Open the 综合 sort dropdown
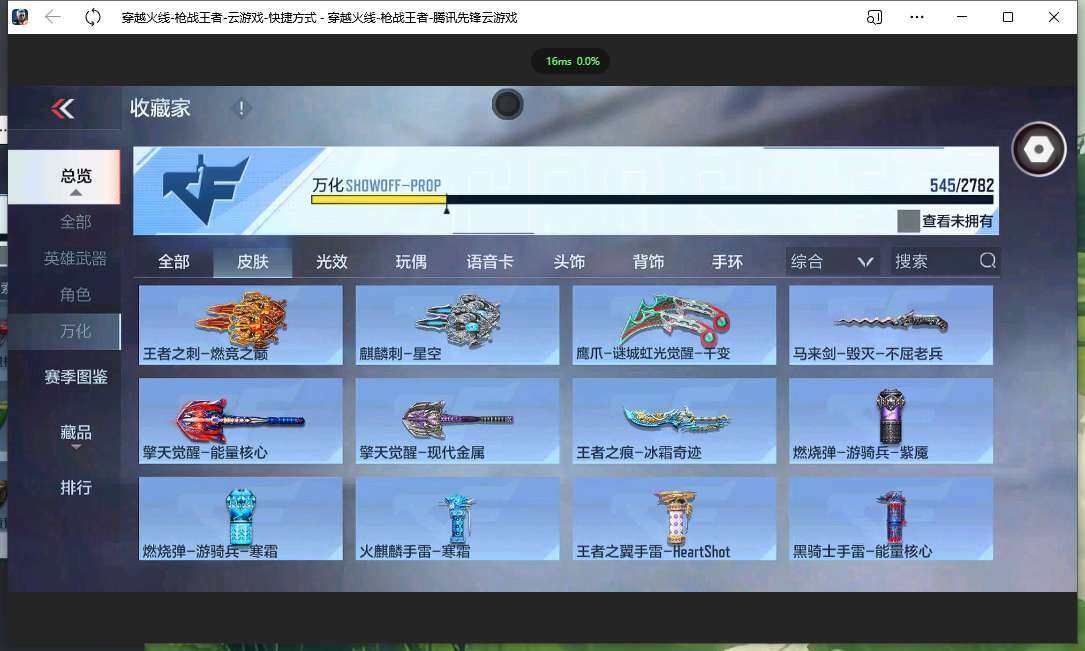The height and width of the screenshot is (651, 1085). pos(832,262)
